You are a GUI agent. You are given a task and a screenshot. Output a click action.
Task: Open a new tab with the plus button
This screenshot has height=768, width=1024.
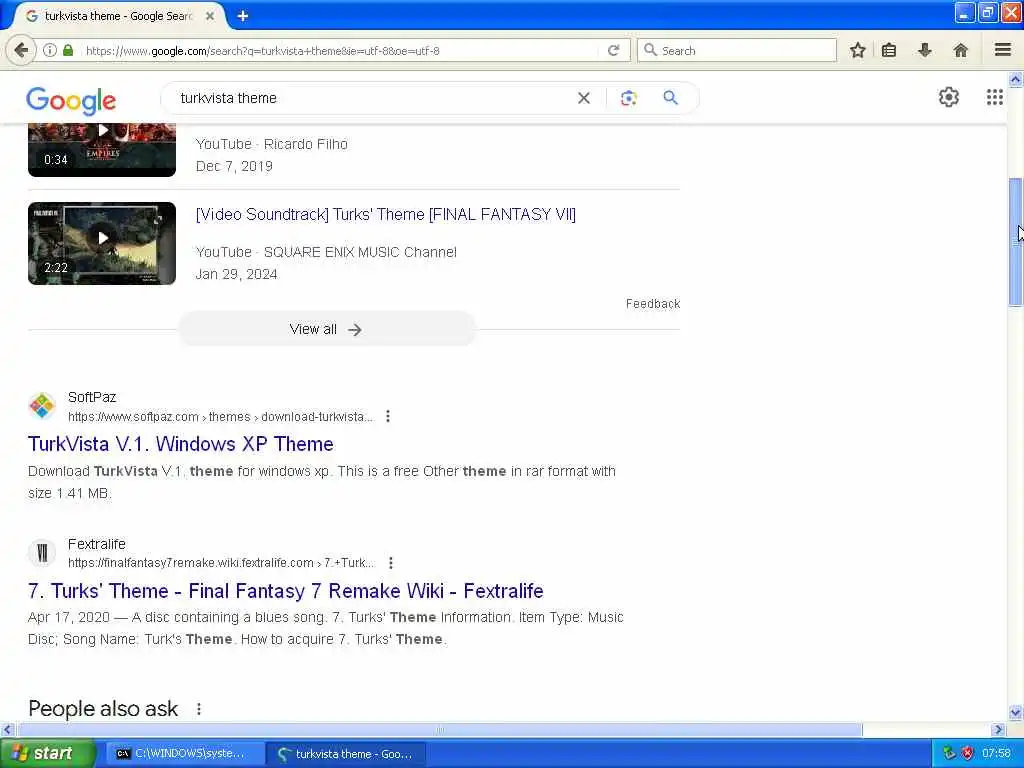coord(242,16)
